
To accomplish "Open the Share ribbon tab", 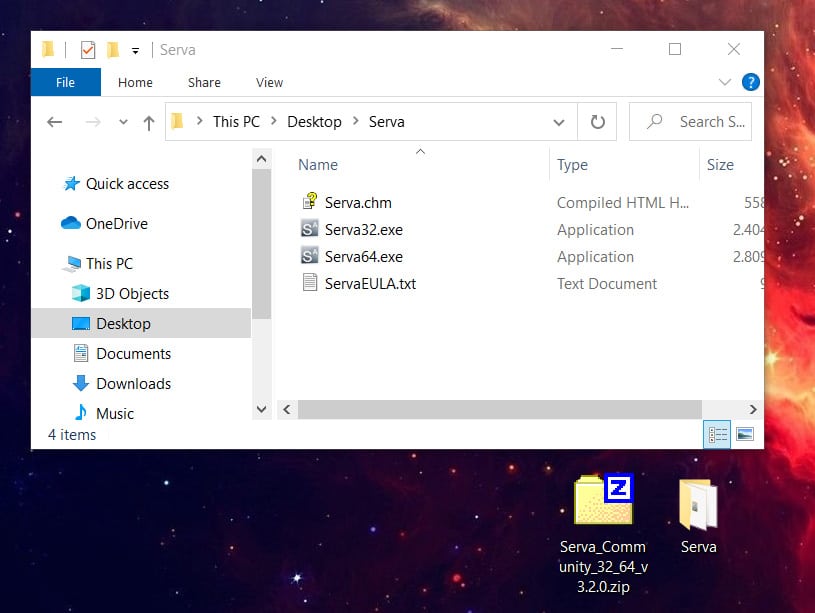I will point(204,82).
